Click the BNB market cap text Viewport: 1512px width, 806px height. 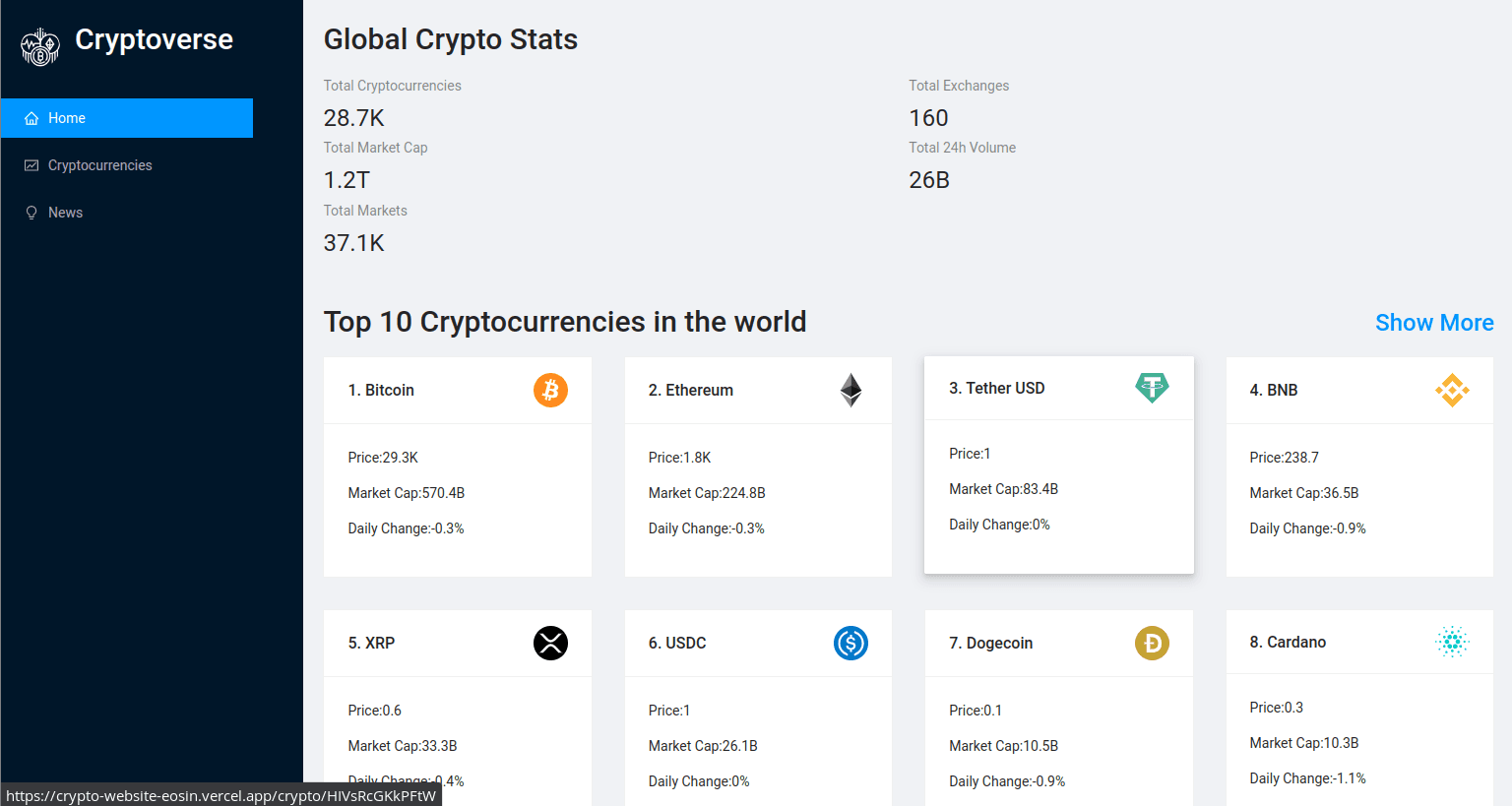(1303, 493)
